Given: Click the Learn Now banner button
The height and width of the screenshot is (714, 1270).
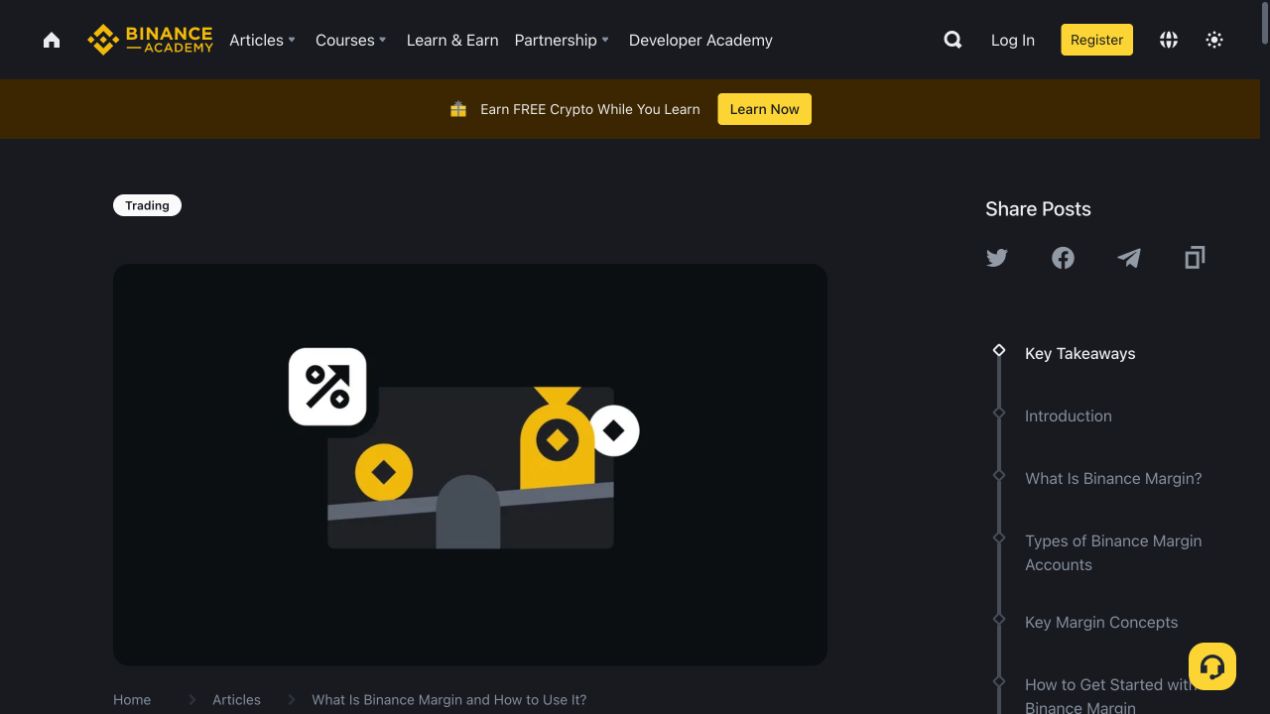Looking at the screenshot, I should click(x=764, y=109).
